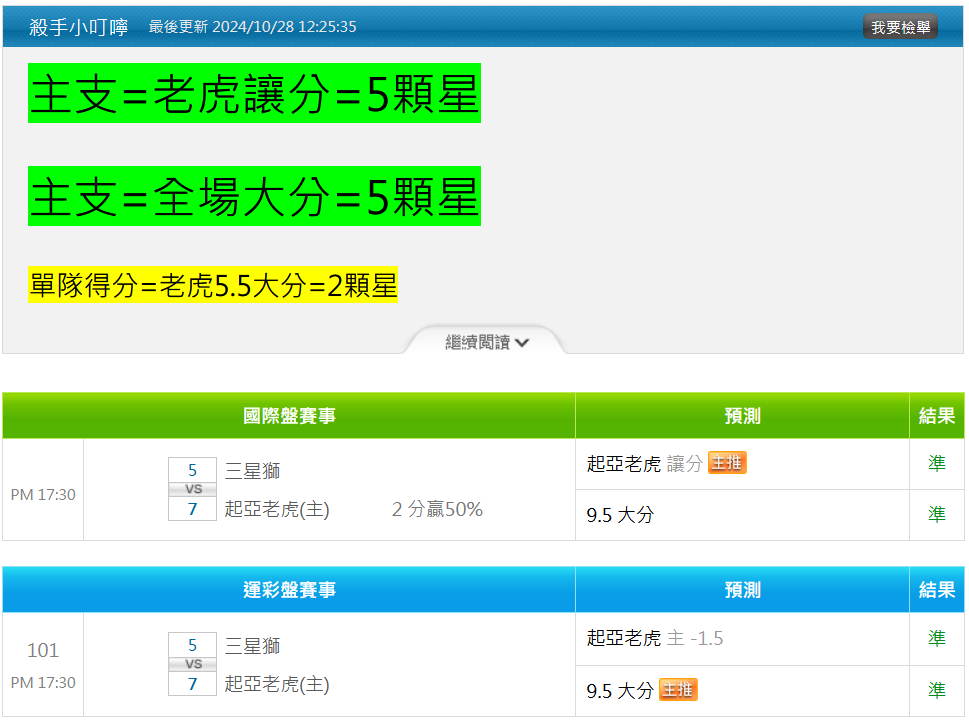Click team 三星獅 in 運彩盤 match
The image size is (969, 724).
click(252, 646)
